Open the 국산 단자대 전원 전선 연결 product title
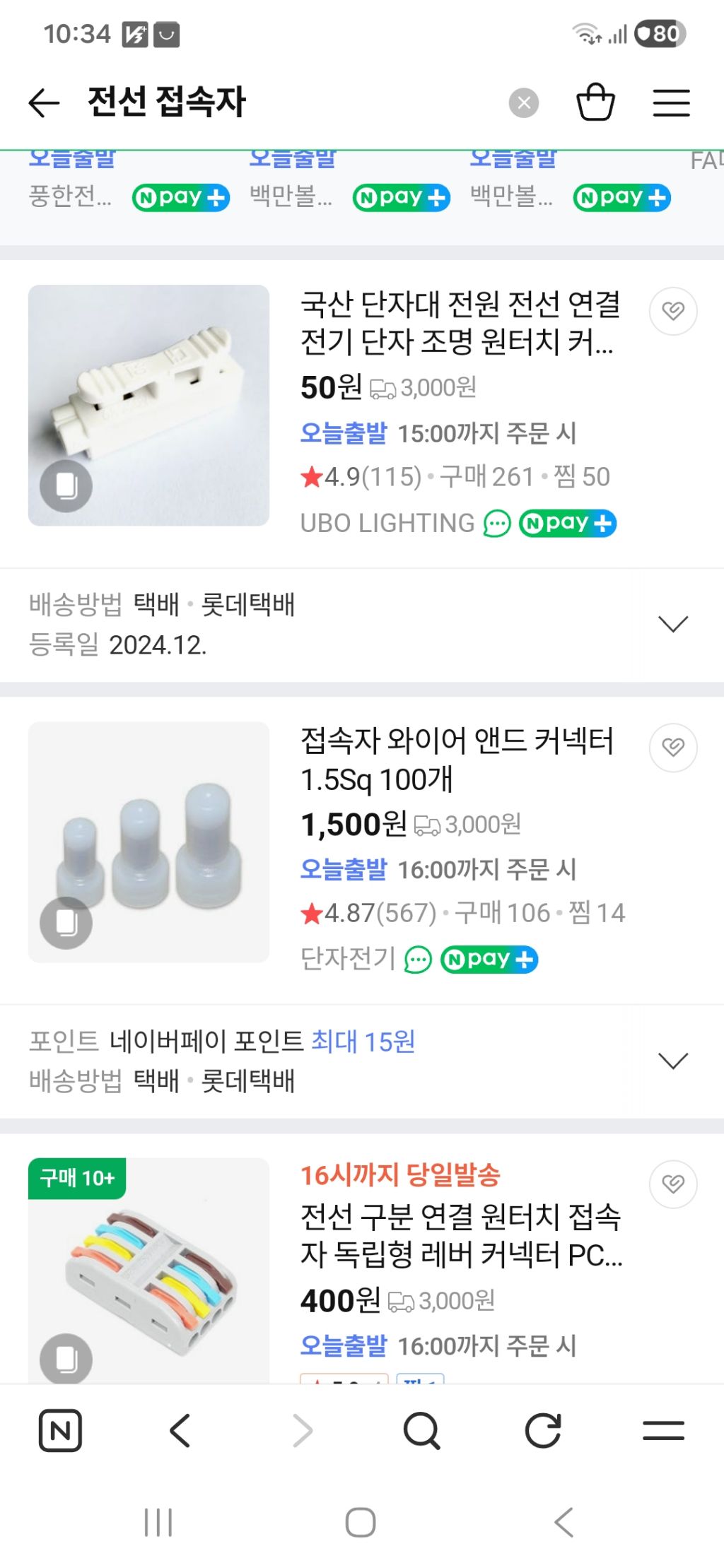724x1568 pixels. (460, 323)
